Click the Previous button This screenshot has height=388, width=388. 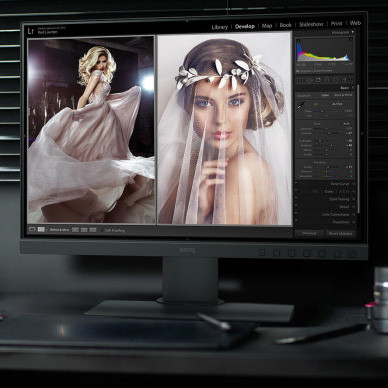[x=309, y=233]
